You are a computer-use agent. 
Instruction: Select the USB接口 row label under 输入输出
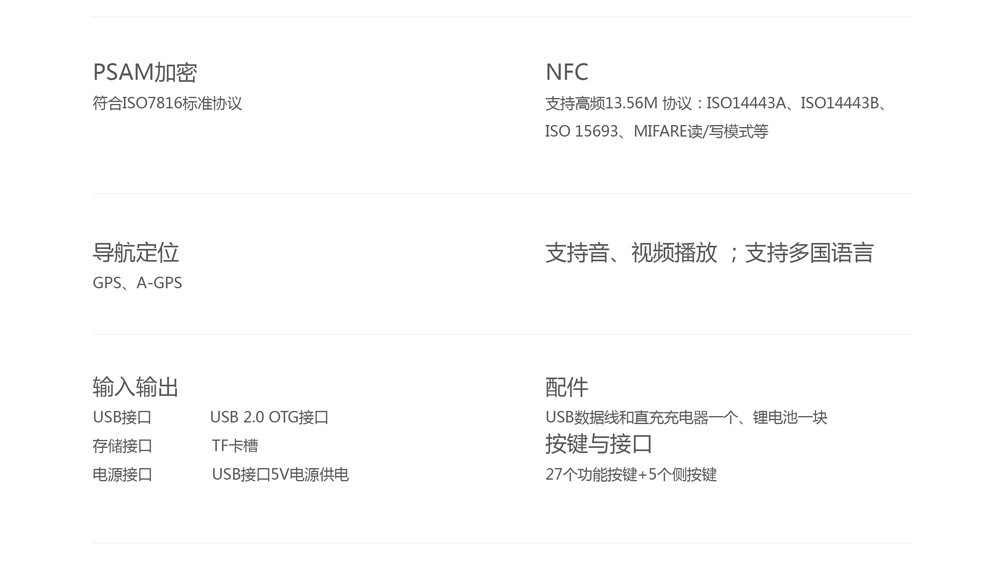[122, 417]
